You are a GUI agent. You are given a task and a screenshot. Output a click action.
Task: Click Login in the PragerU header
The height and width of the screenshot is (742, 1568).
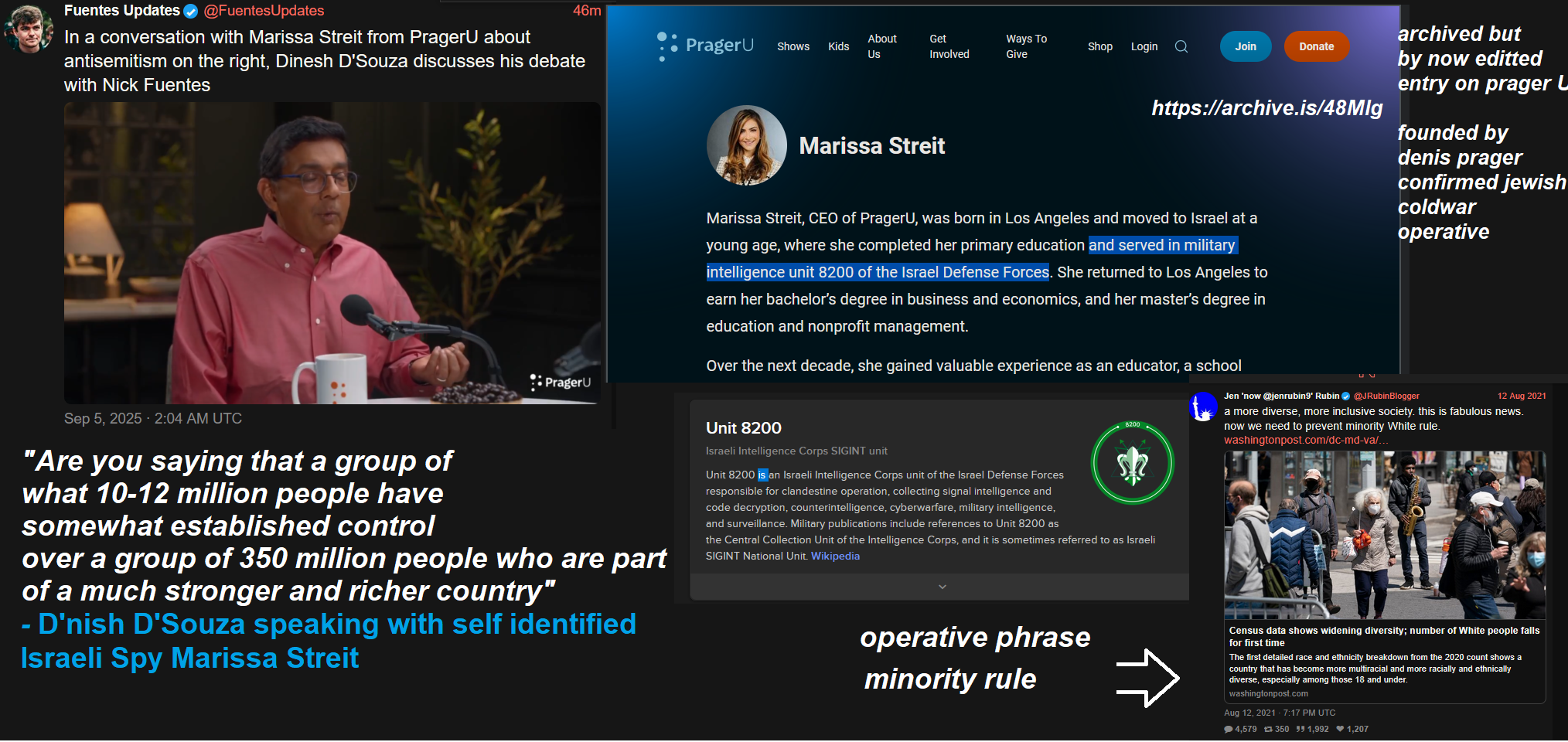(1144, 46)
